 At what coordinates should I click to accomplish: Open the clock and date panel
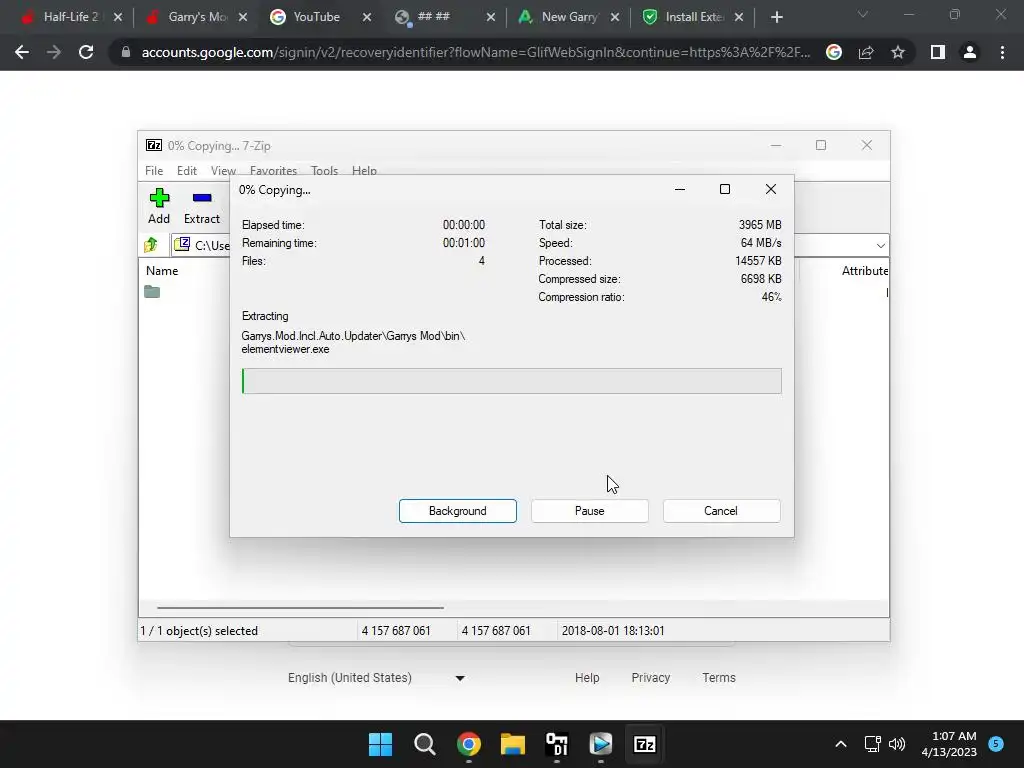point(949,744)
